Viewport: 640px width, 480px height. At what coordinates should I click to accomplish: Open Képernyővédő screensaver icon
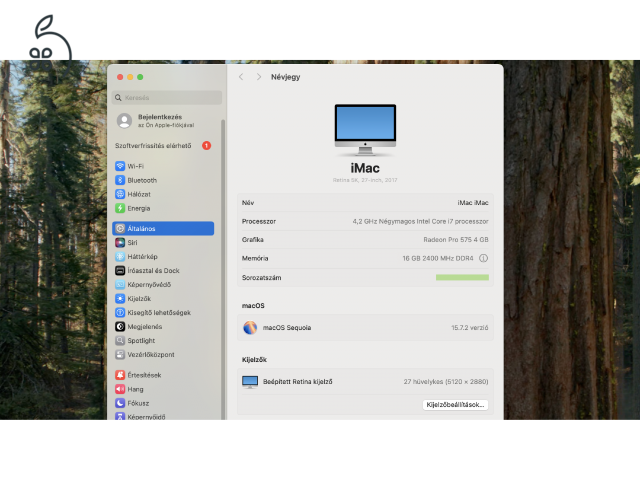(x=120, y=284)
